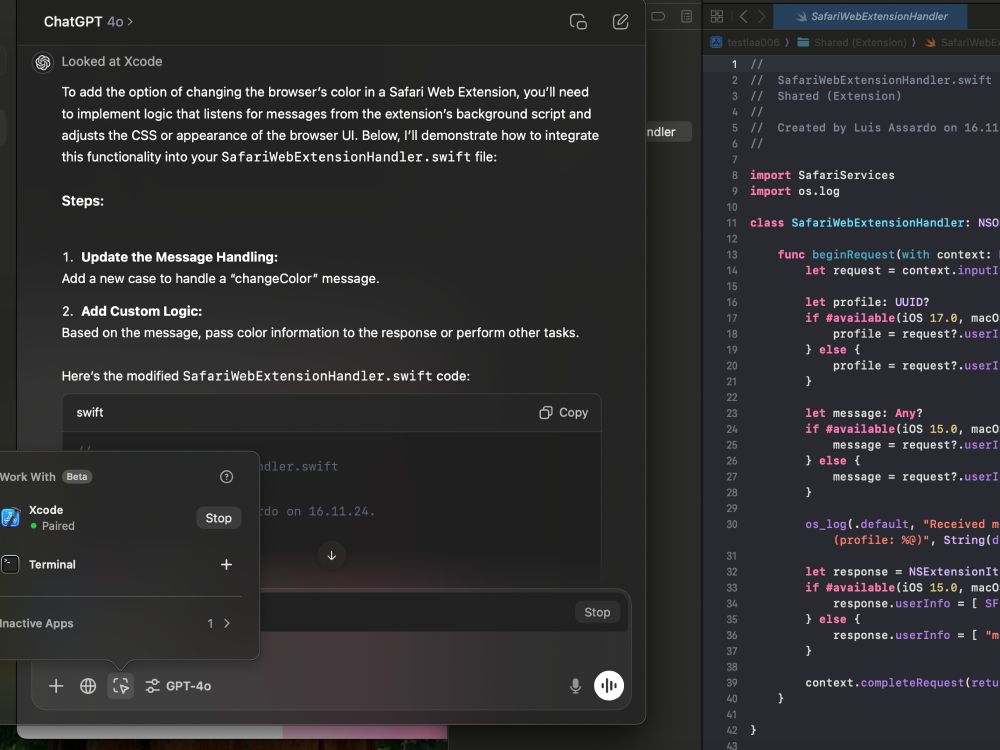
Task: Click 'let message: Any?' line in Xcode
Action: (x=864, y=413)
